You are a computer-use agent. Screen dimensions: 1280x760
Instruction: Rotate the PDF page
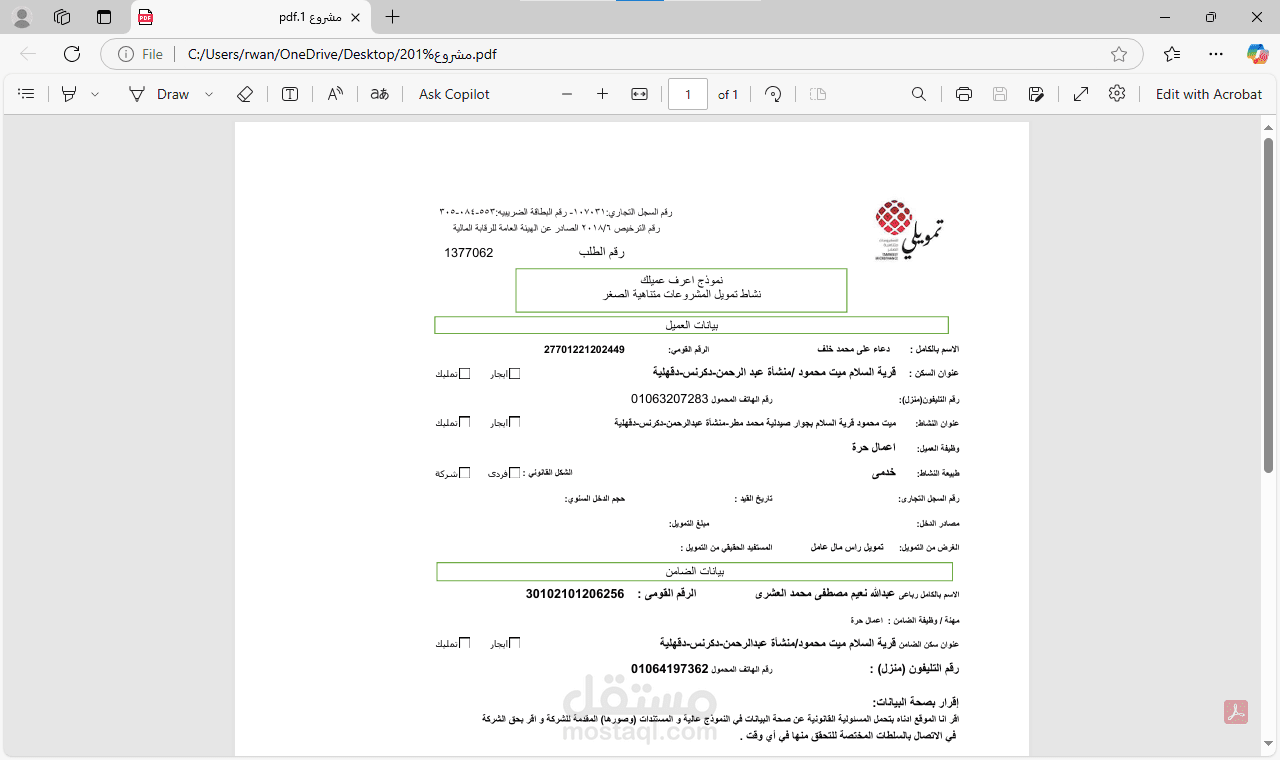click(x=773, y=94)
